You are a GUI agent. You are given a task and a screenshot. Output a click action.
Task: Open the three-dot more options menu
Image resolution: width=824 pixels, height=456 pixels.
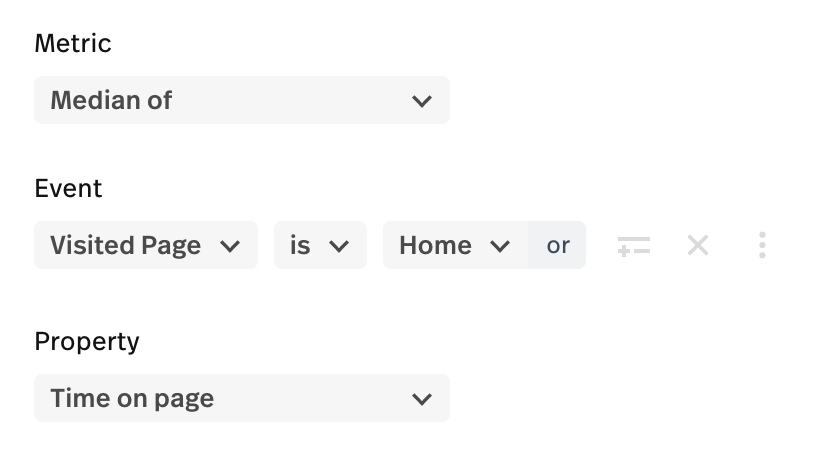[x=762, y=245]
